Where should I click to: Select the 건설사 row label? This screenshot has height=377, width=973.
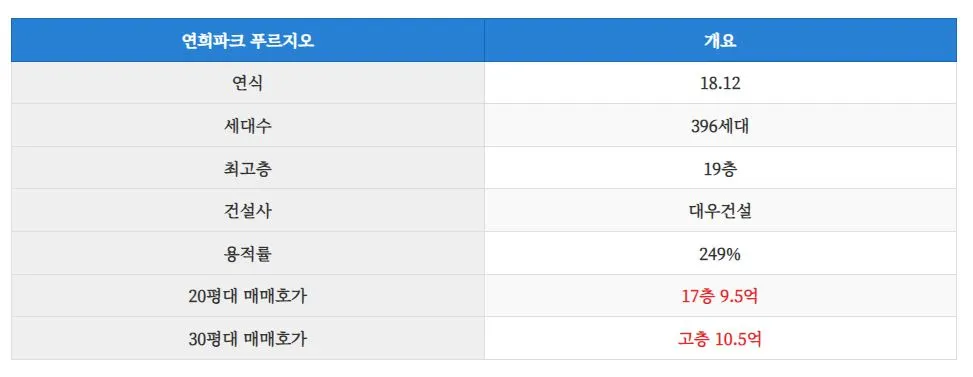(248, 211)
